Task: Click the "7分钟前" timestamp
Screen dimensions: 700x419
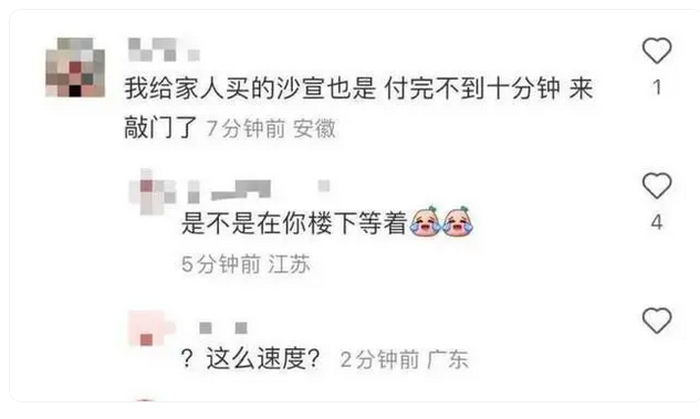Action: [246, 129]
